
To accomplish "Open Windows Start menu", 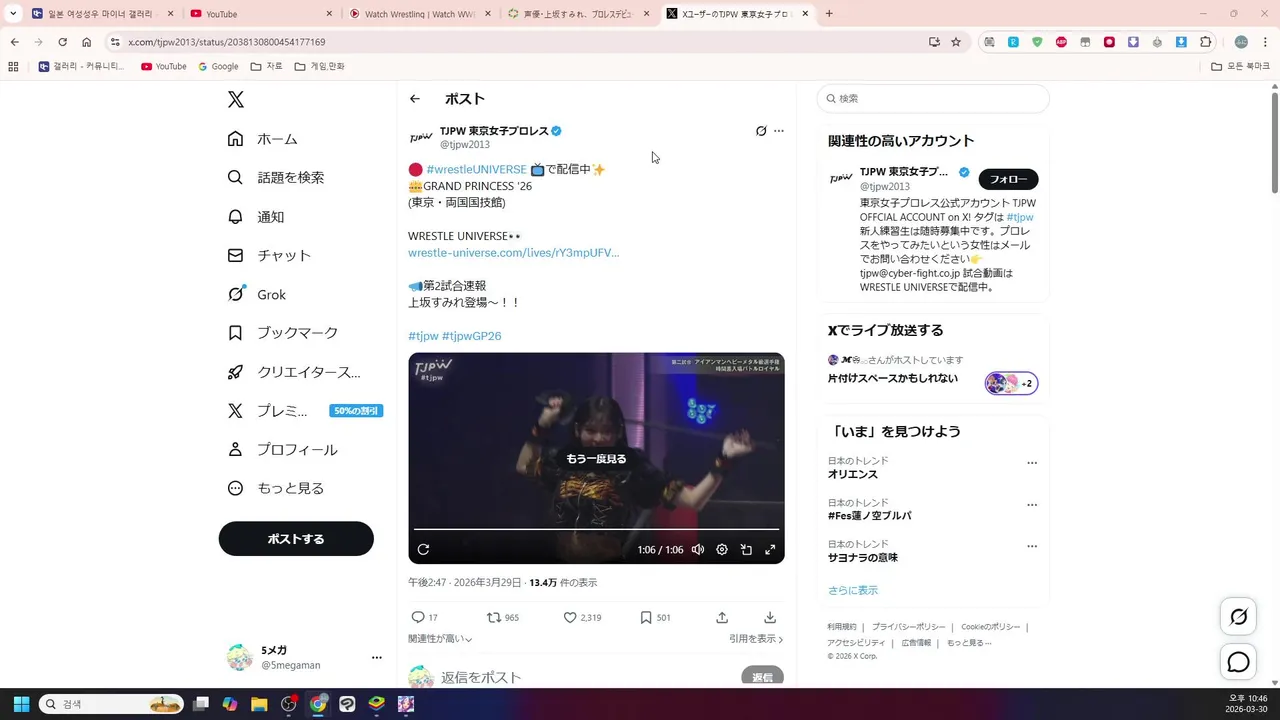I will 21,704.
